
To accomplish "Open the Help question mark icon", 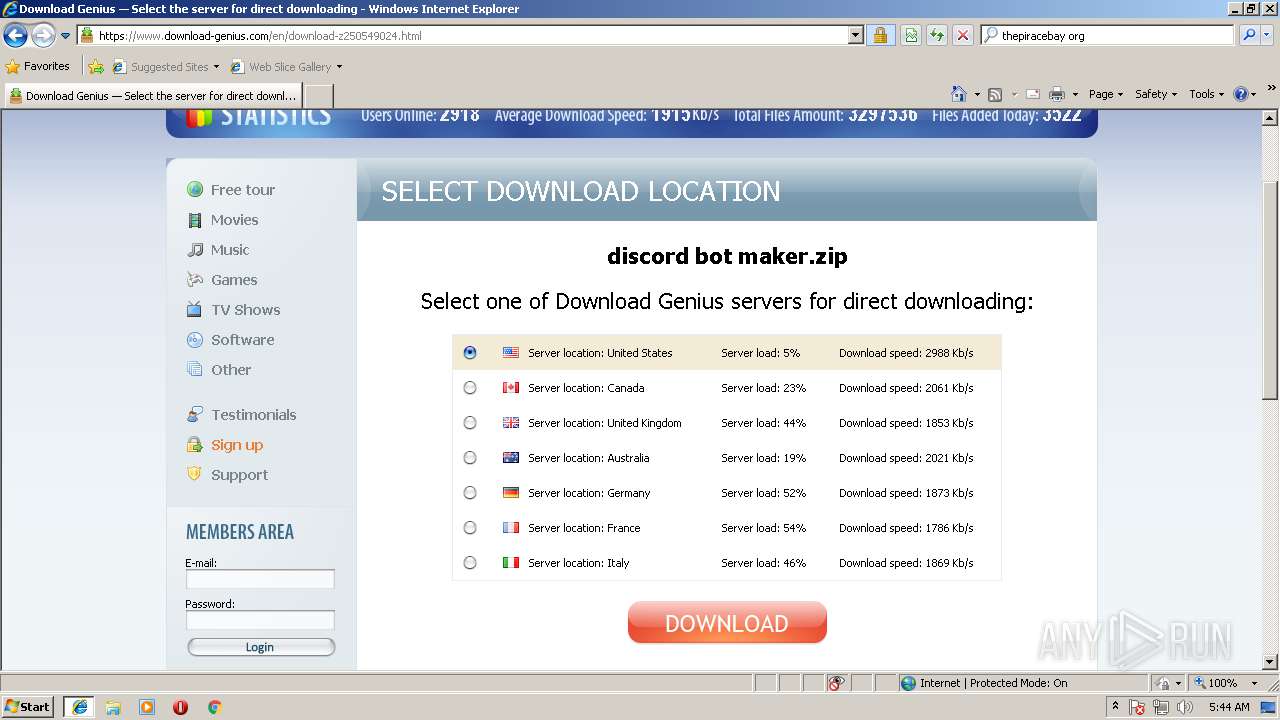I will click(x=1241, y=94).
